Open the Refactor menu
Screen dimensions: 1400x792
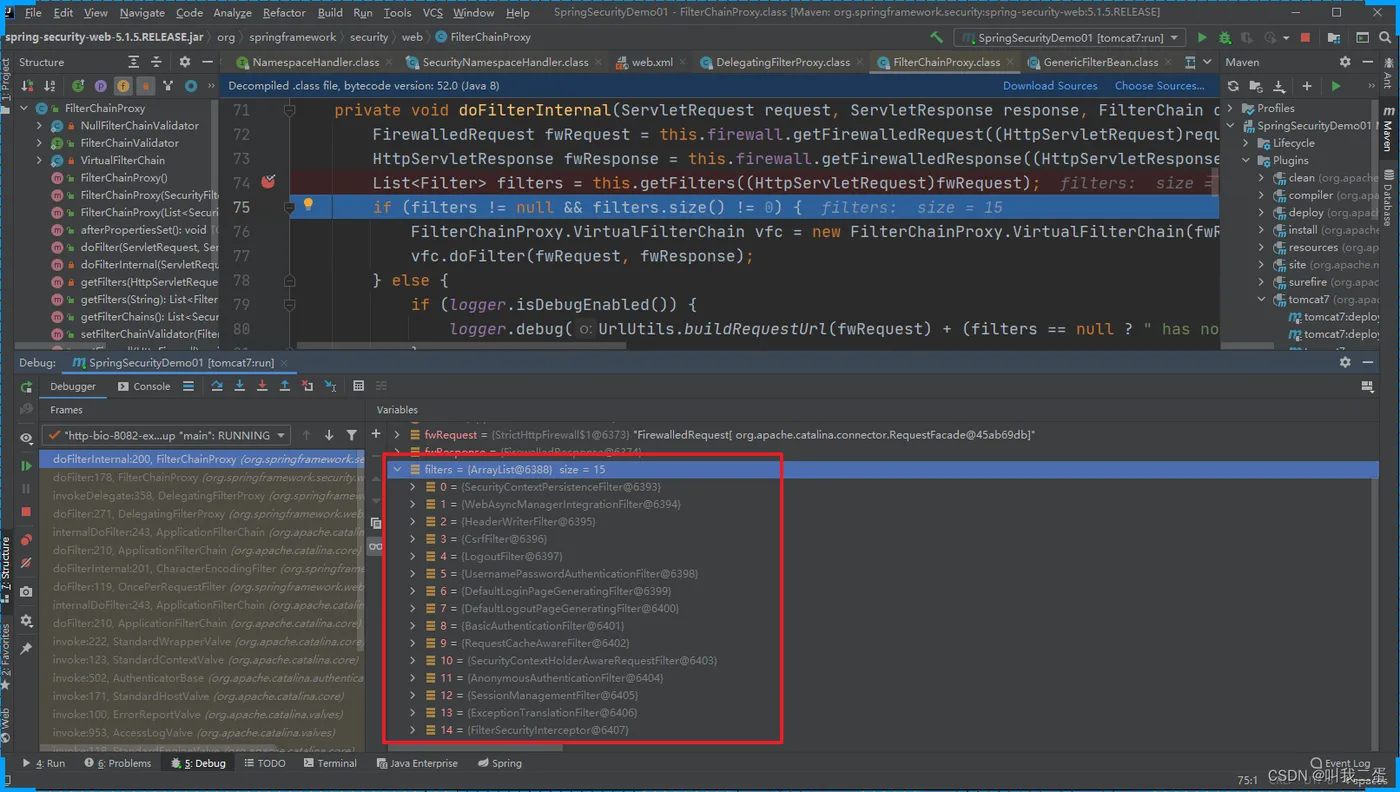[284, 13]
